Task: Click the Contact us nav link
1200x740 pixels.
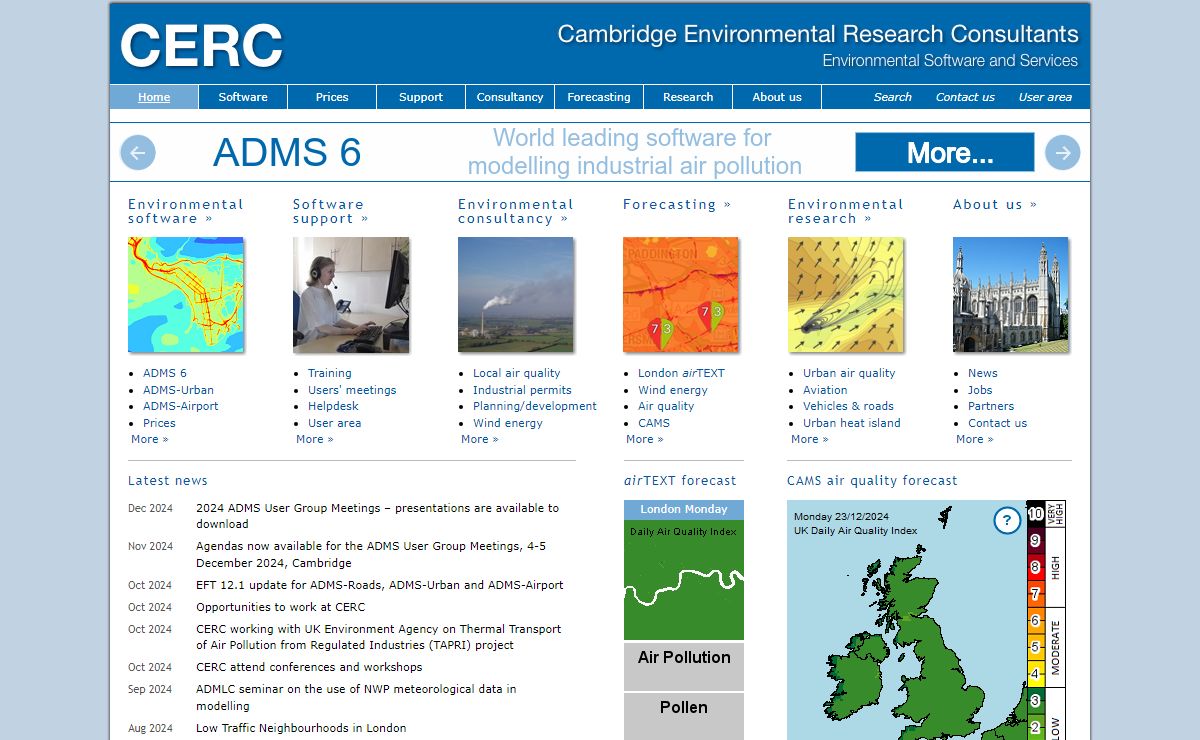Action: [965, 97]
